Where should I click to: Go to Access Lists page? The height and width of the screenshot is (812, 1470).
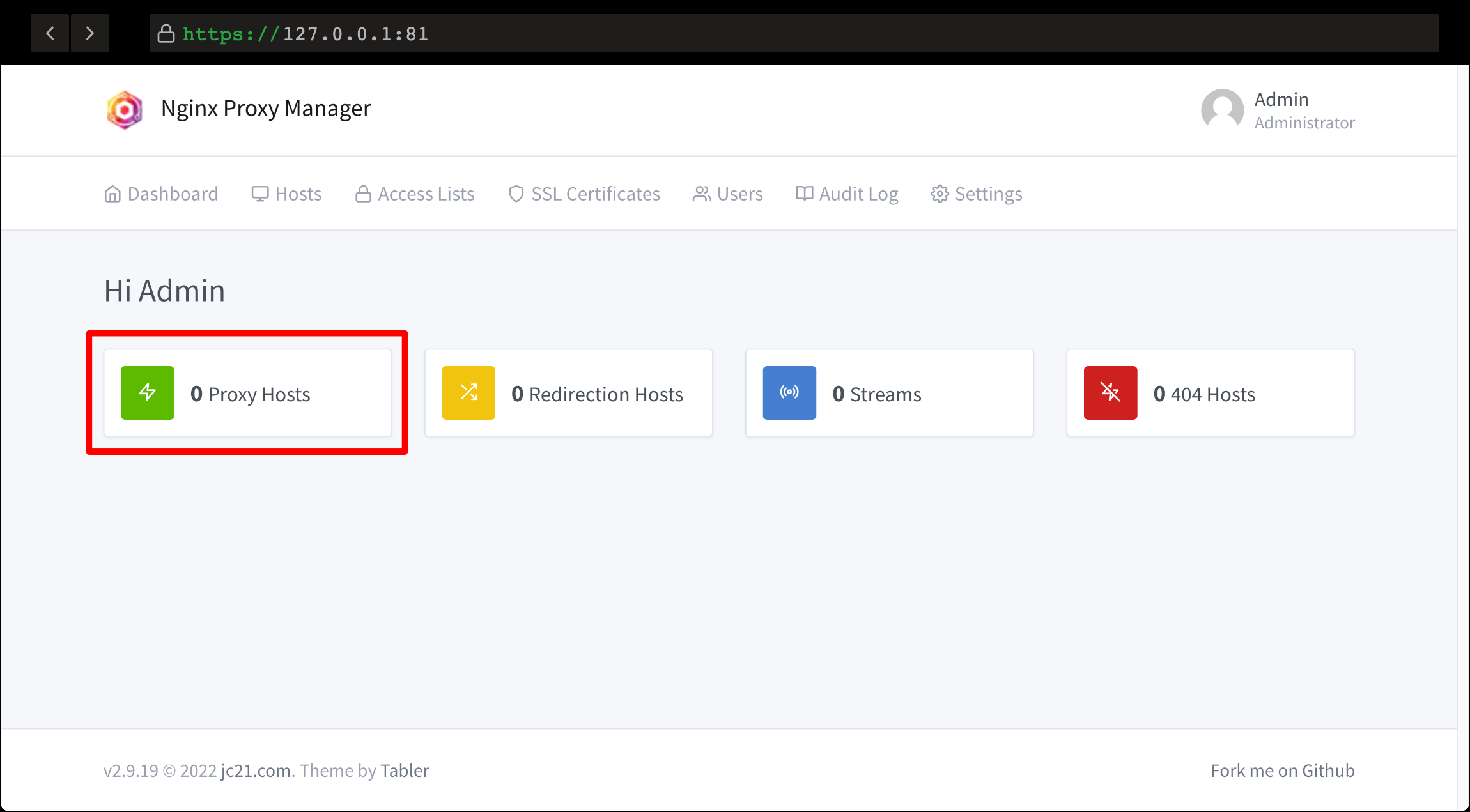coord(415,194)
